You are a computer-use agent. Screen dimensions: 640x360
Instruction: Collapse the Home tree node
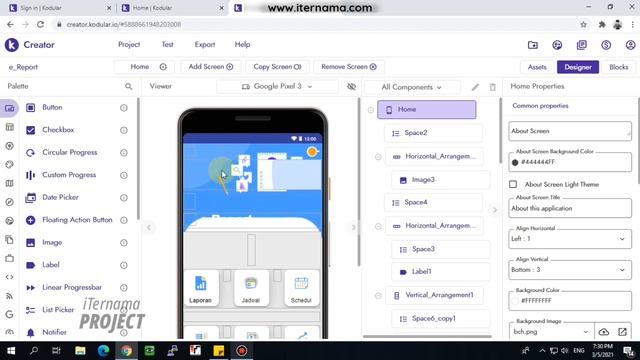(371, 110)
